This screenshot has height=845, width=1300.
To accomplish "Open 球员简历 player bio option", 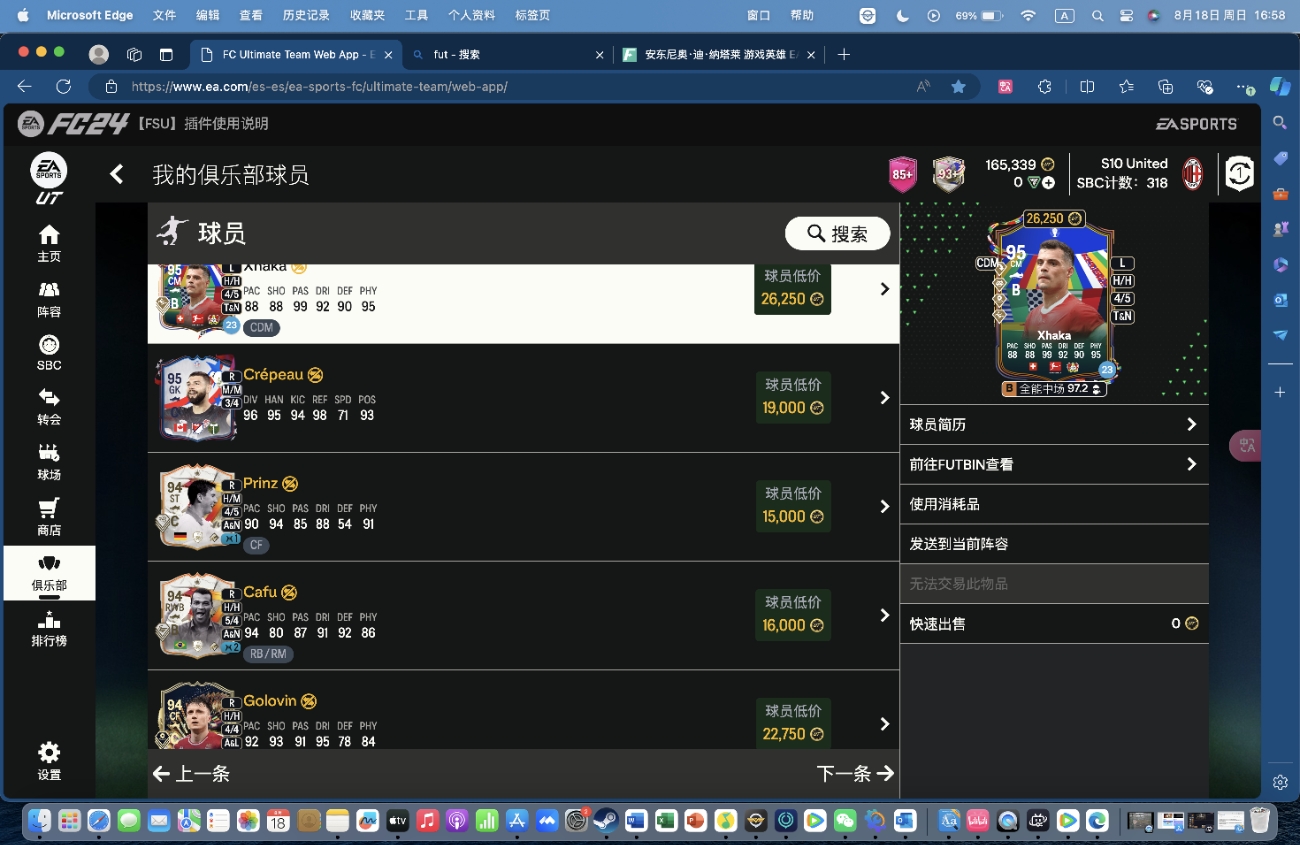I will coord(1054,424).
